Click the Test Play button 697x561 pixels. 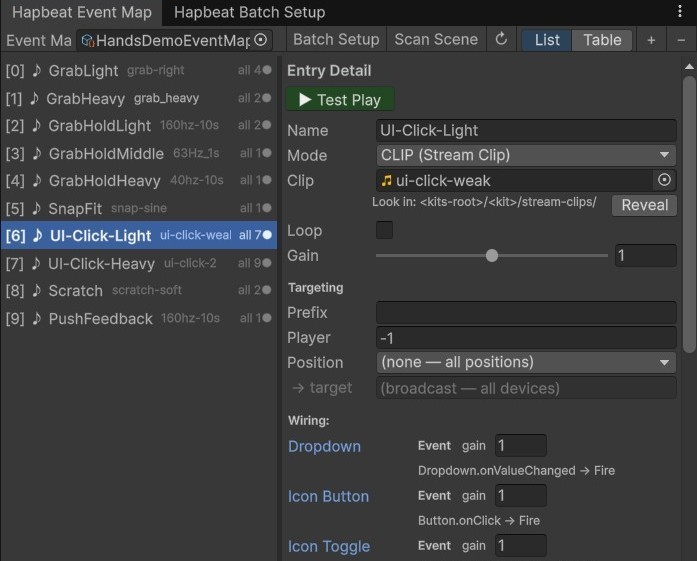(340, 99)
